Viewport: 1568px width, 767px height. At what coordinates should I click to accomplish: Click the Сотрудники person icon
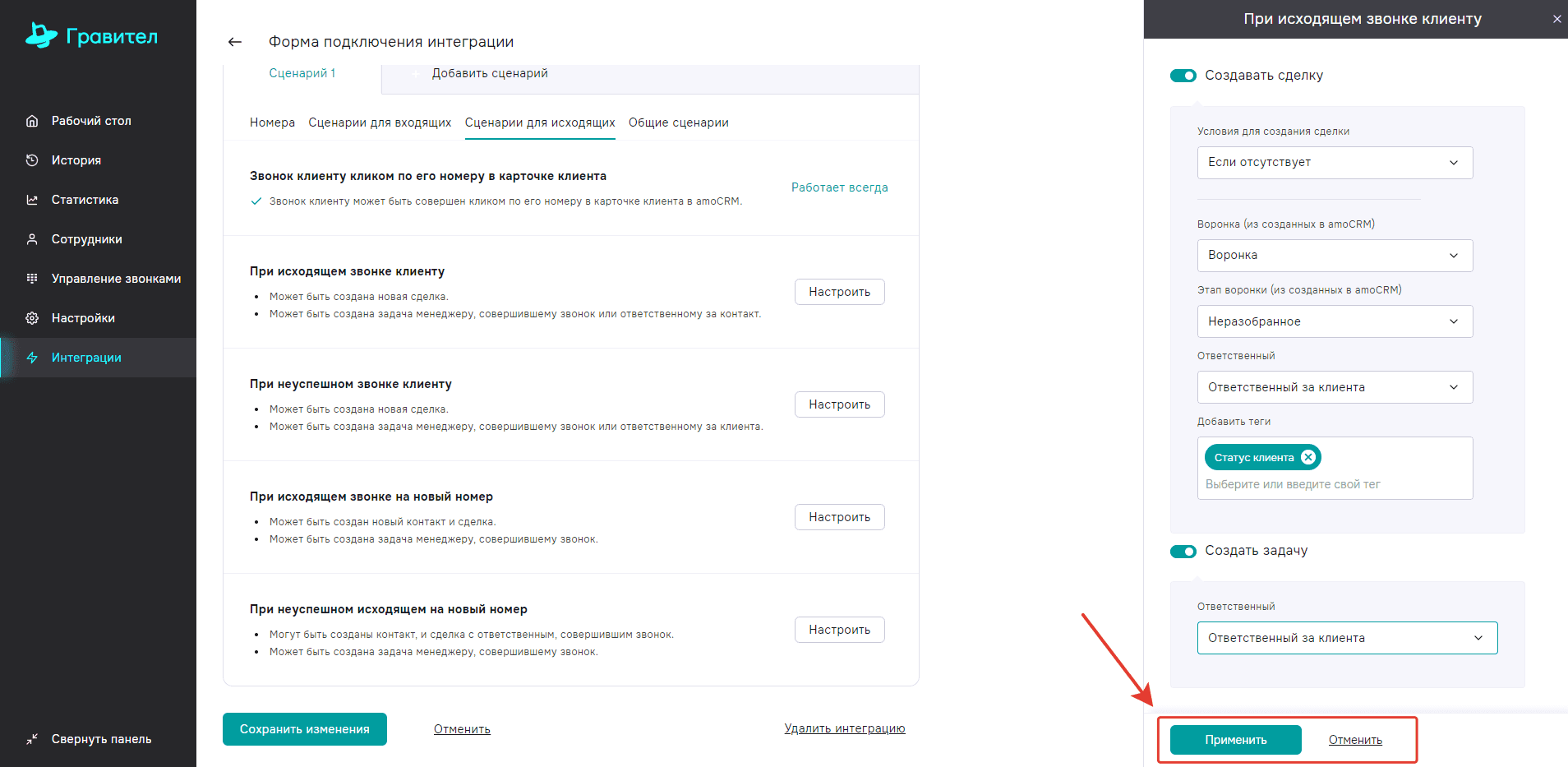pyautogui.click(x=32, y=239)
